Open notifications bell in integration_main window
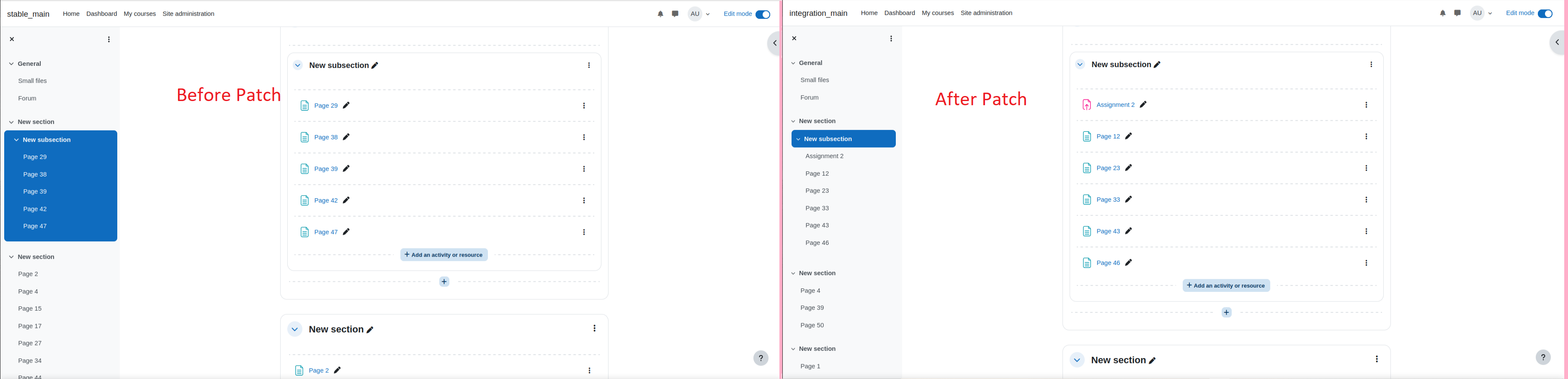Image resolution: width=1568 pixels, height=379 pixels. (x=1443, y=13)
